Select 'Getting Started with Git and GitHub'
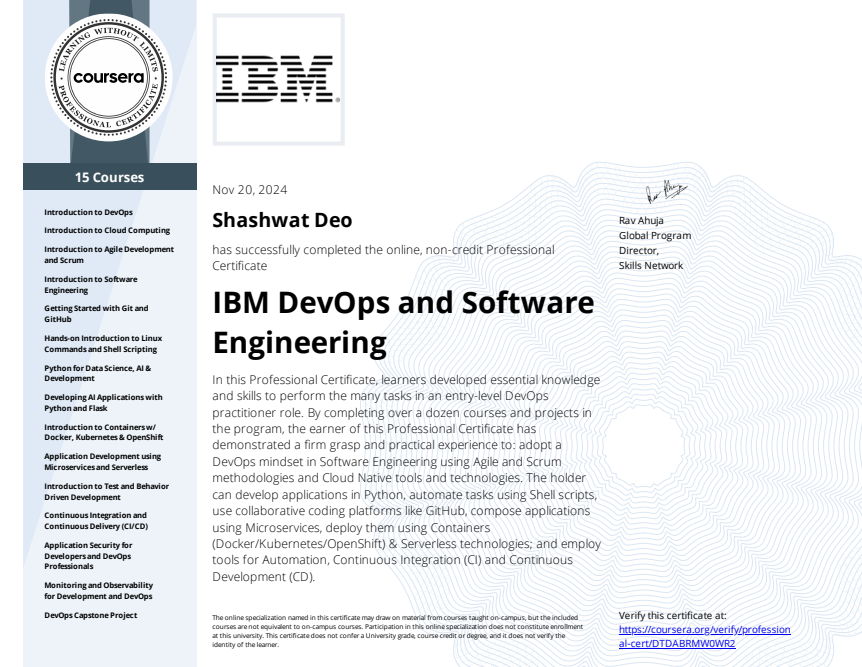862x667 pixels. coord(96,314)
